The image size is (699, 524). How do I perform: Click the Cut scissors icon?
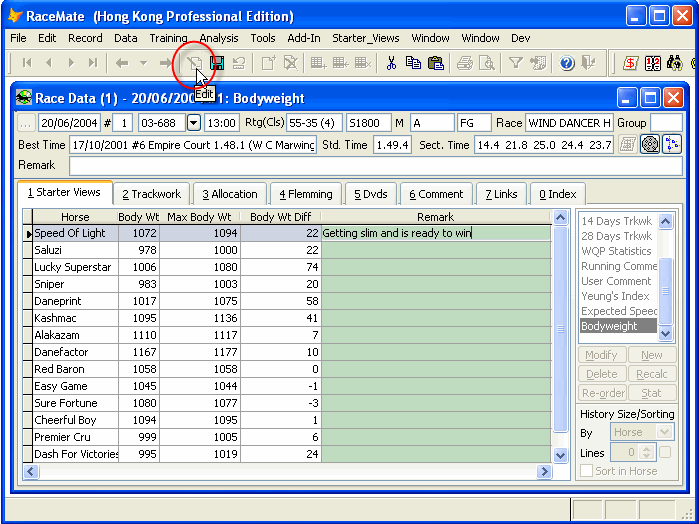pyautogui.click(x=391, y=63)
